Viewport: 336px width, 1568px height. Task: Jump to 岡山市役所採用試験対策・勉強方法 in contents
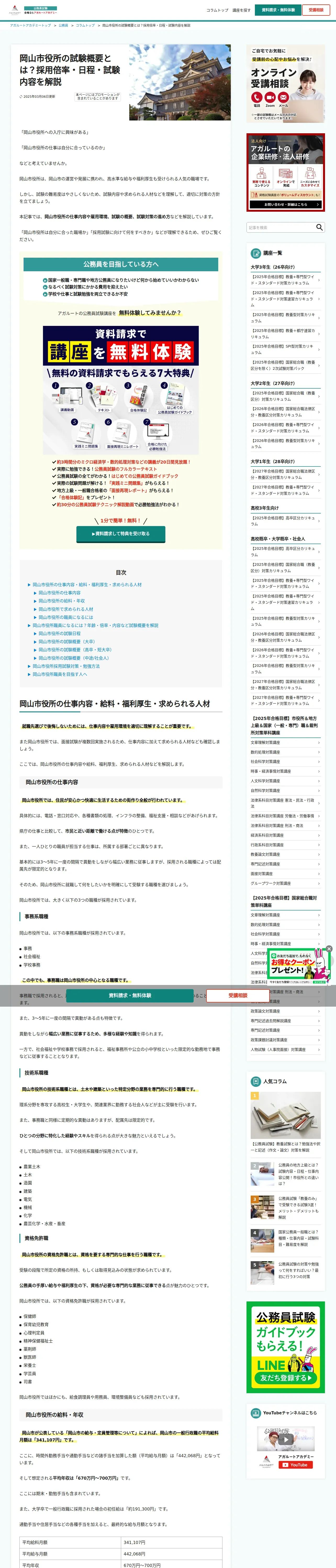click(x=66, y=666)
